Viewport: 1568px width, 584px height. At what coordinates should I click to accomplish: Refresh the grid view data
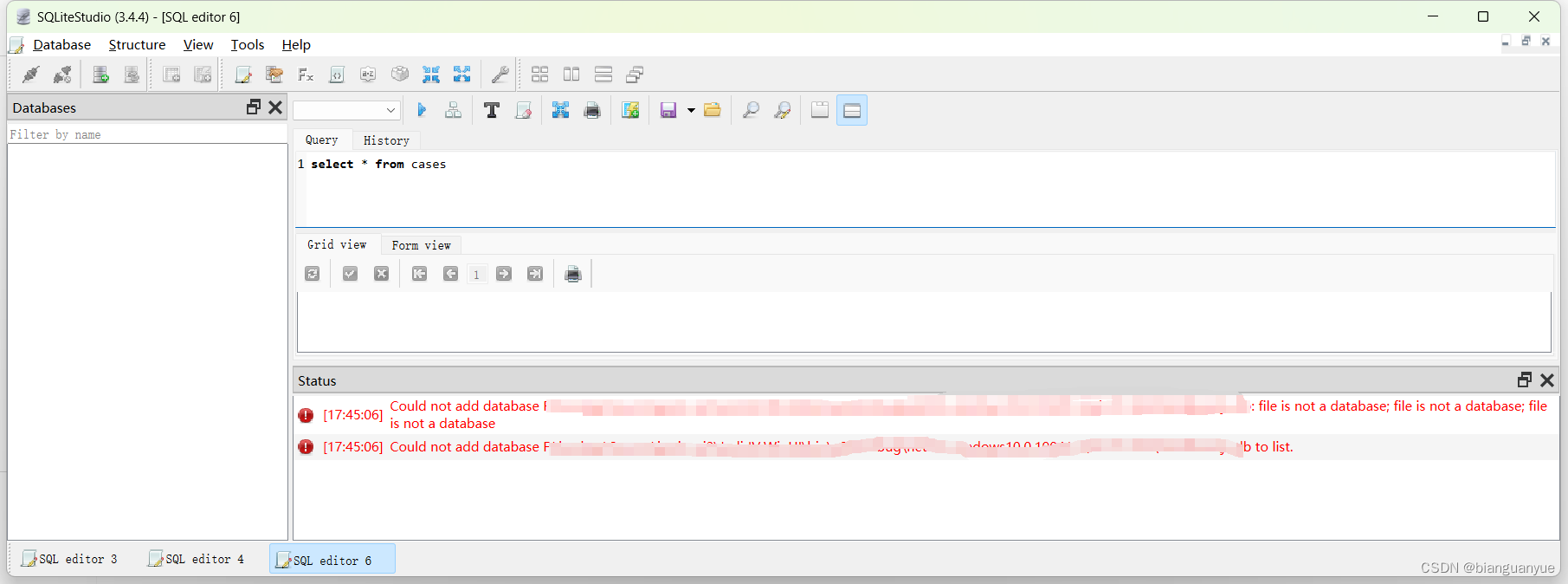tap(313, 274)
